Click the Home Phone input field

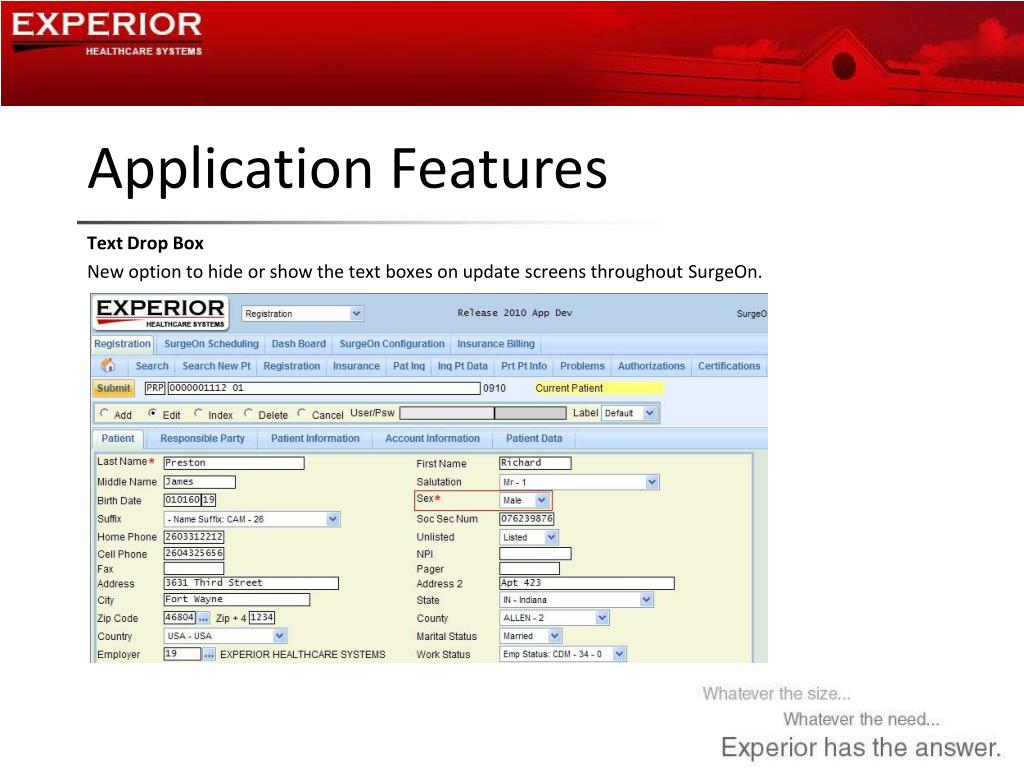click(x=194, y=537)
